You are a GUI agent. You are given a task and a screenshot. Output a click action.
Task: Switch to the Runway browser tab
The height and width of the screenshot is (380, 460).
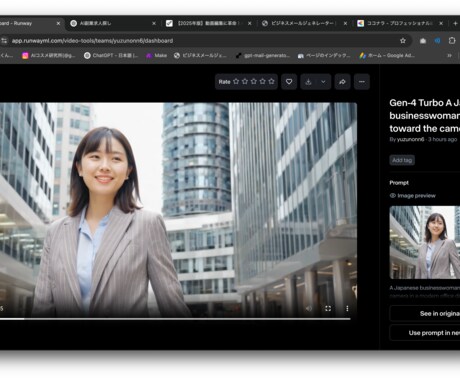tap(27, 23)
